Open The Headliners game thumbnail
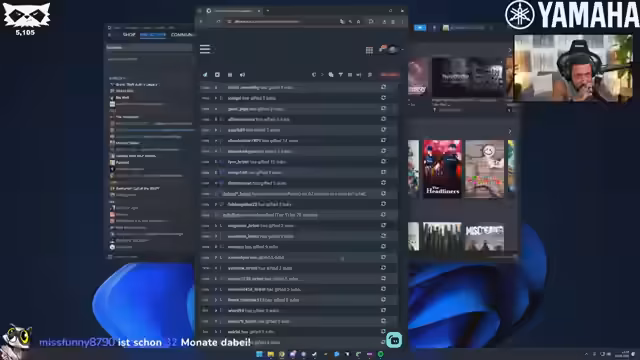The width and height of the screenshot is (640, 360). (442, 169)
